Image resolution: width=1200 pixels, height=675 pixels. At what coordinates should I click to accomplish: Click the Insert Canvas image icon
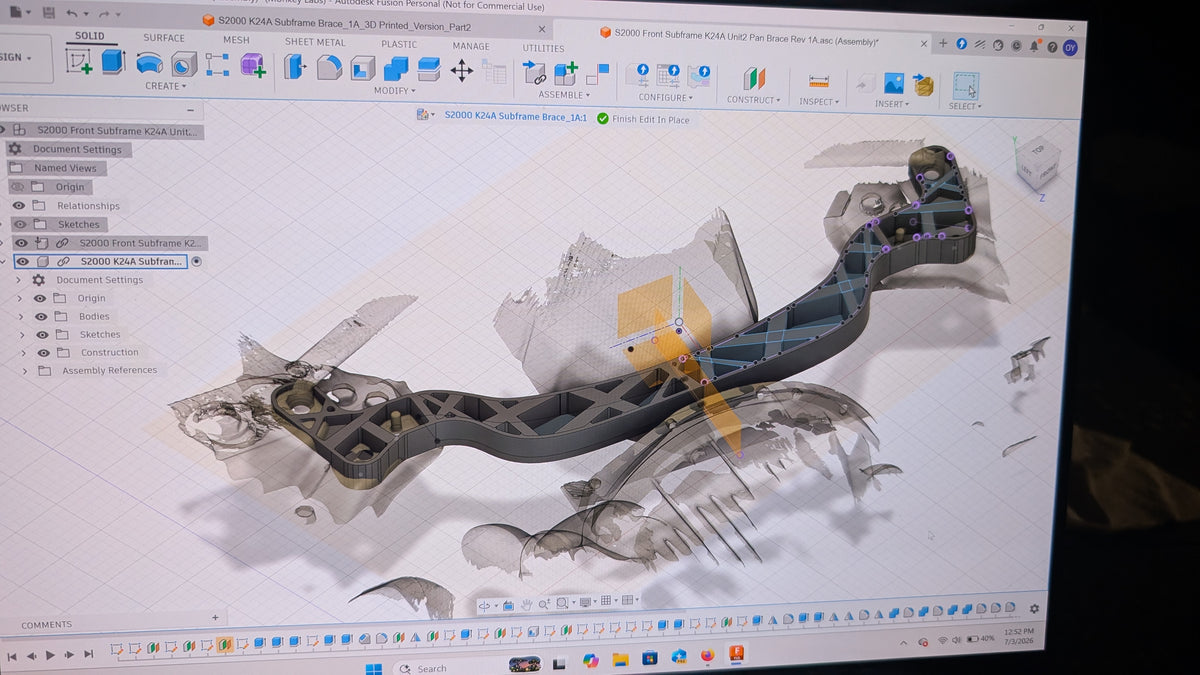[x=893, y=83]
